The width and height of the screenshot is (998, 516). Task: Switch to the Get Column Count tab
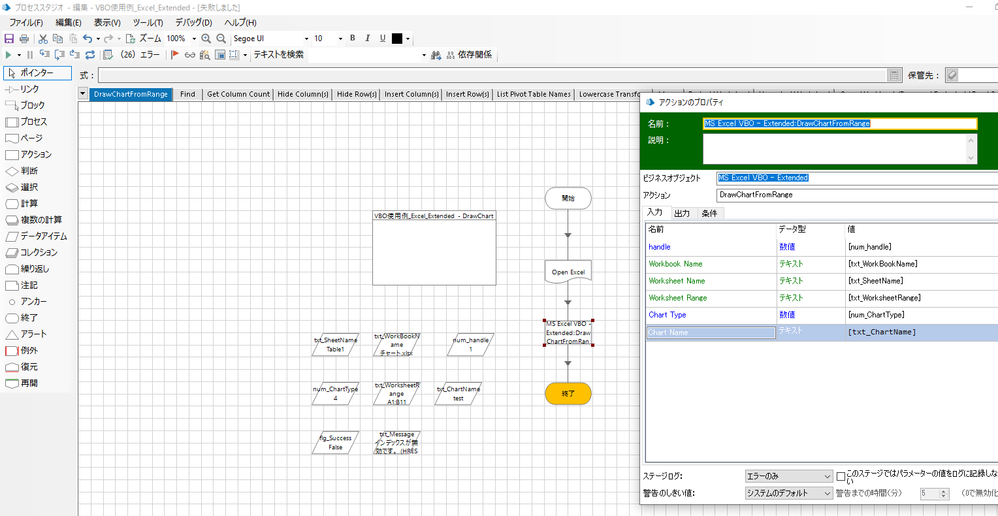pyautogui.click(x=239, y=94)
